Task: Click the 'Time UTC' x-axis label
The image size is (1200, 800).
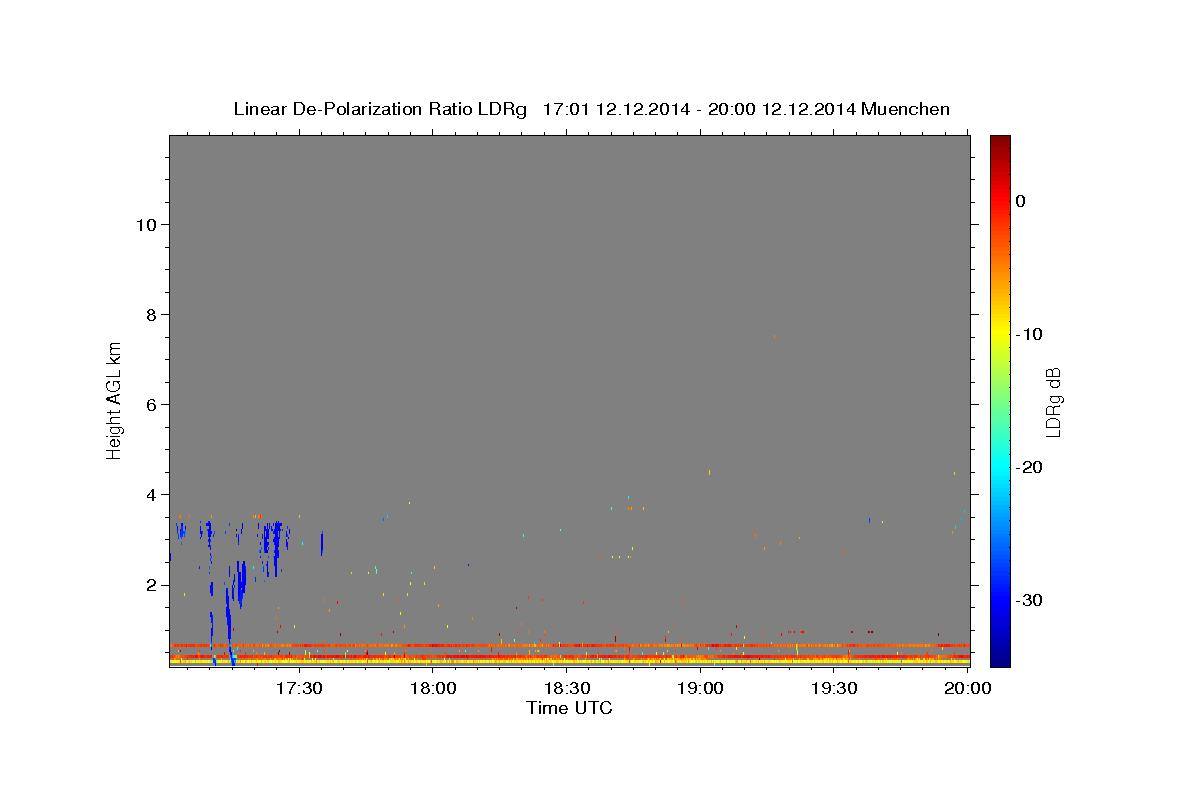Action: click(x=569, y=708)
